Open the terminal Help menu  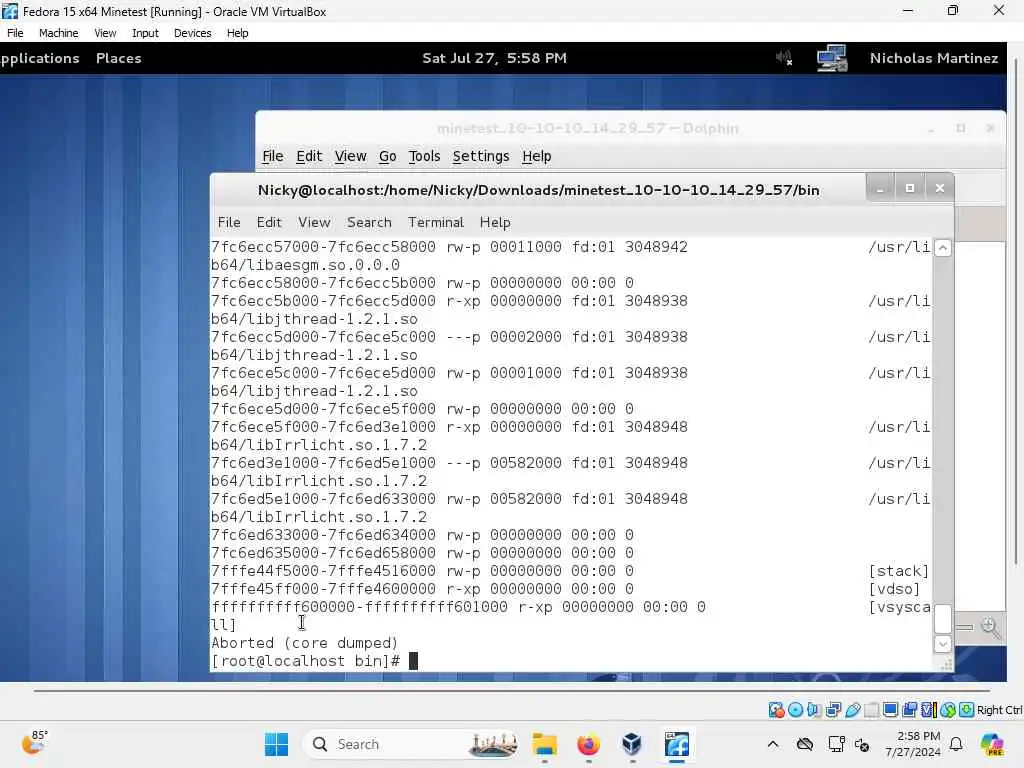[x=495, y=222]
